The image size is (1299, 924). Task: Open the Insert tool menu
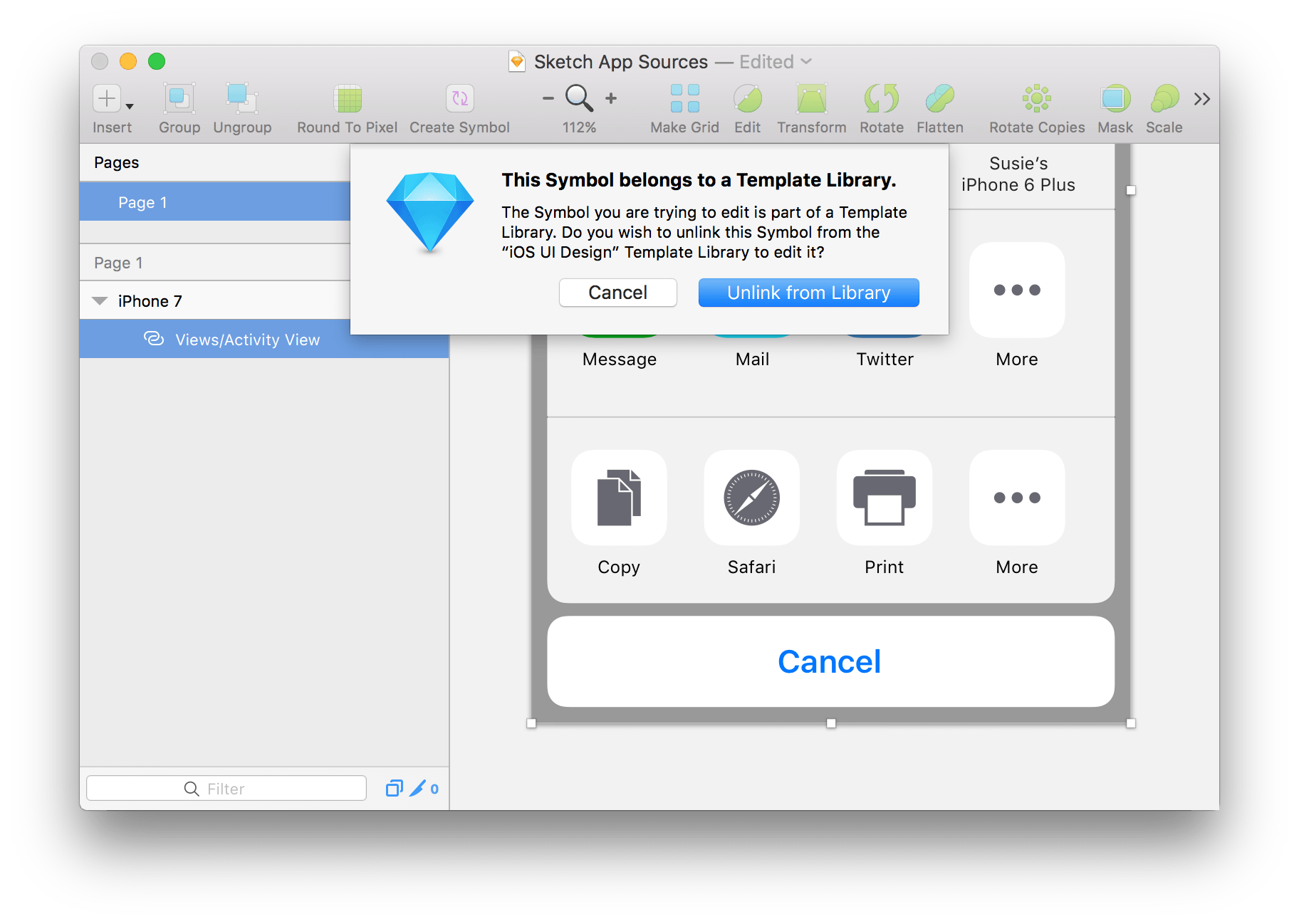pyautogui.click(x=107, y=98)
